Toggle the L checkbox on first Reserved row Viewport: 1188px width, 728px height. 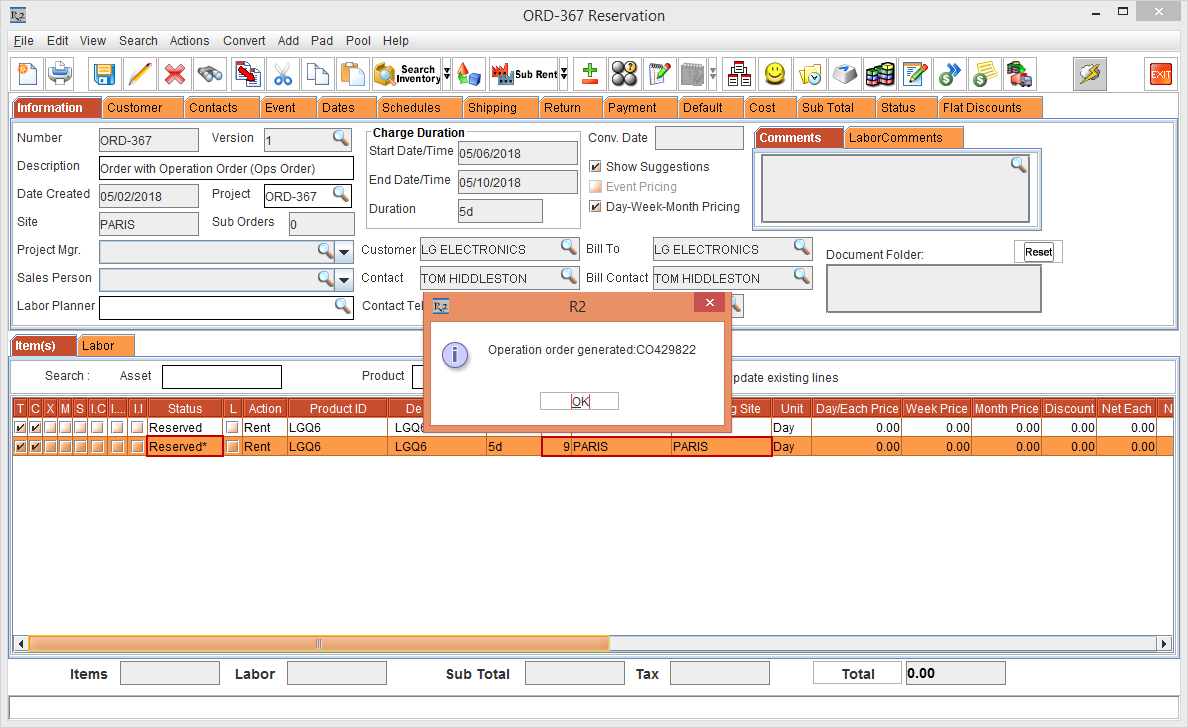tap(233, 428)
